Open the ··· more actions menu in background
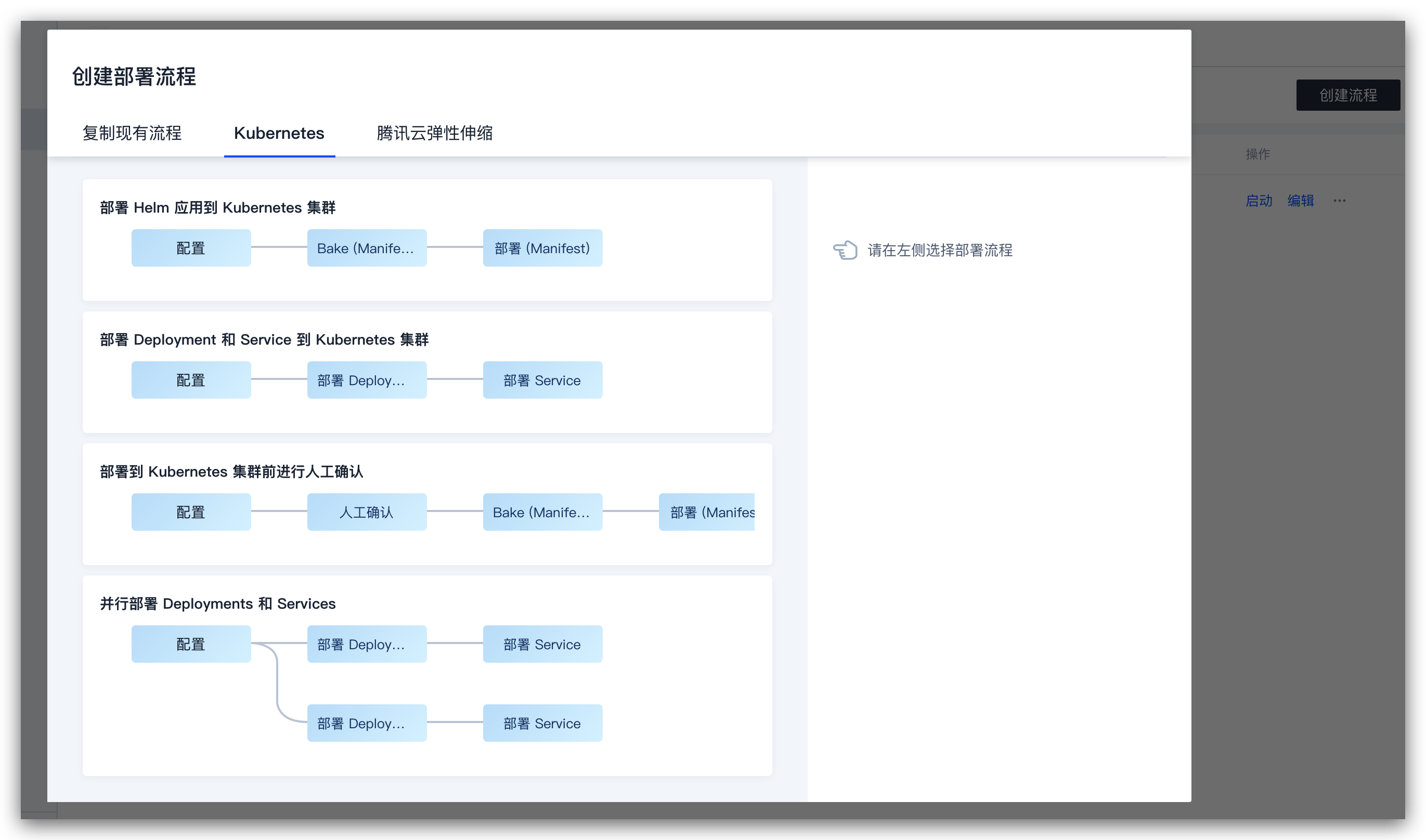This screenshot has height=840, width=1426. point(1339,200)
